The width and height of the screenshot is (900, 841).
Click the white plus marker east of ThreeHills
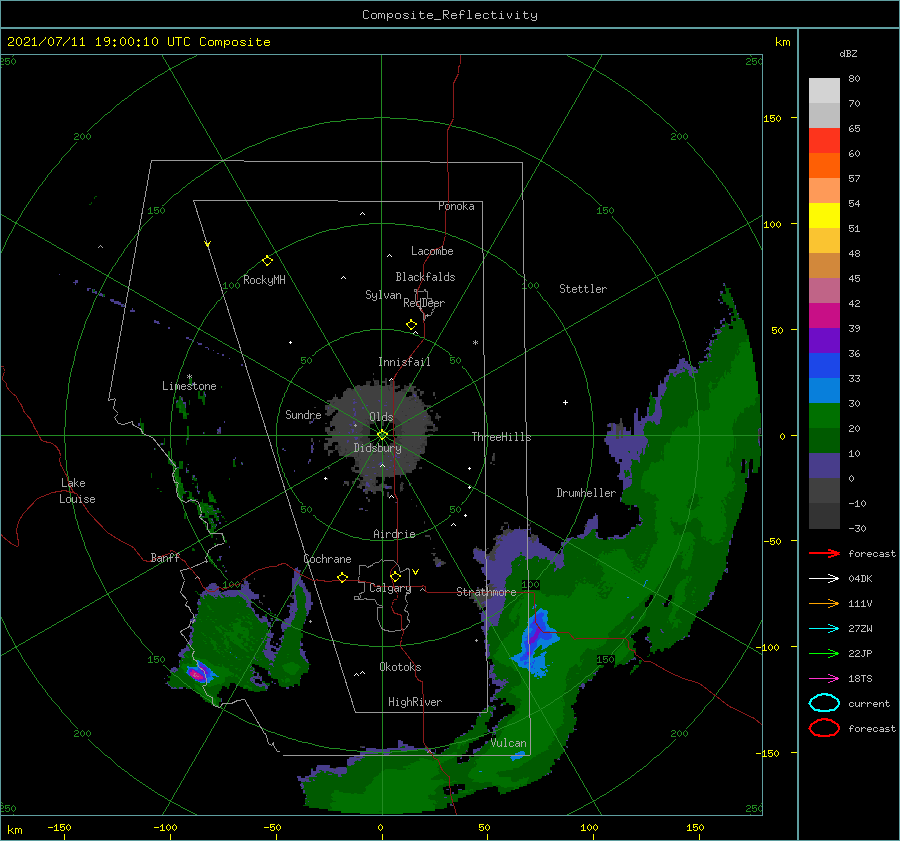coord(565,402)
